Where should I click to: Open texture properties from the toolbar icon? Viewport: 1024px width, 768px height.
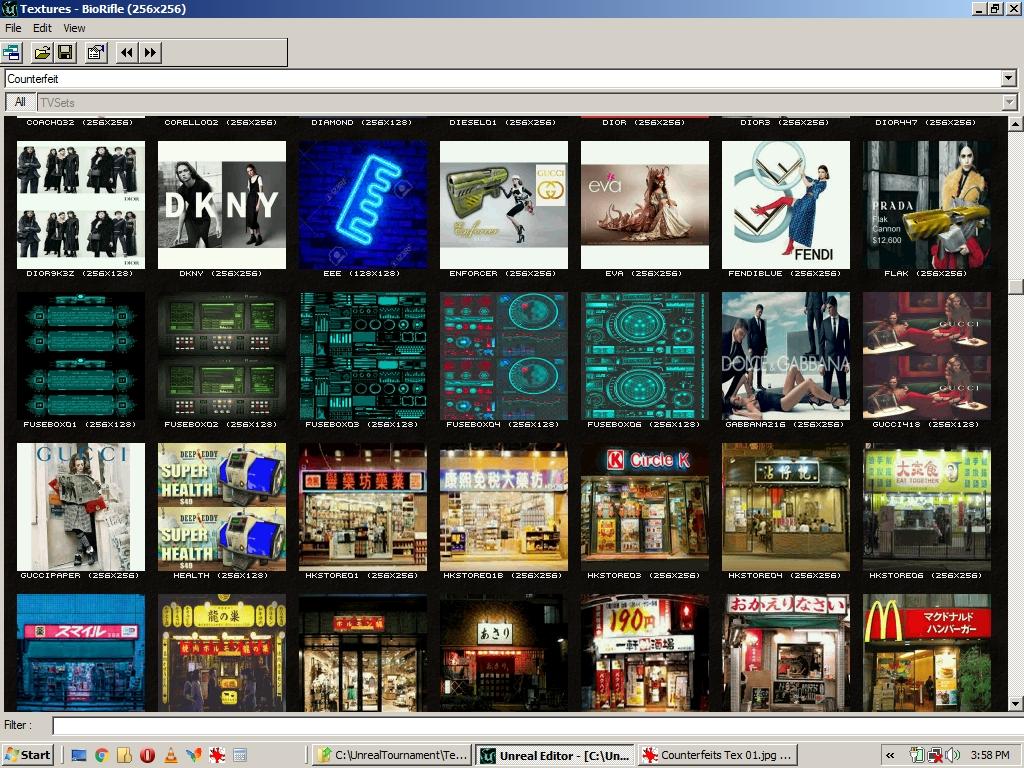point(96,52)
